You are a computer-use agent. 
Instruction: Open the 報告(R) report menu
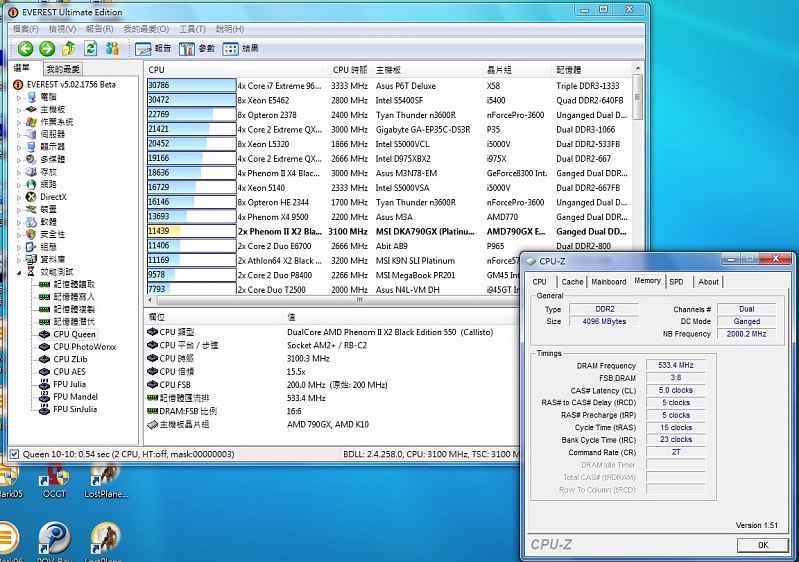tap(99, 29)
